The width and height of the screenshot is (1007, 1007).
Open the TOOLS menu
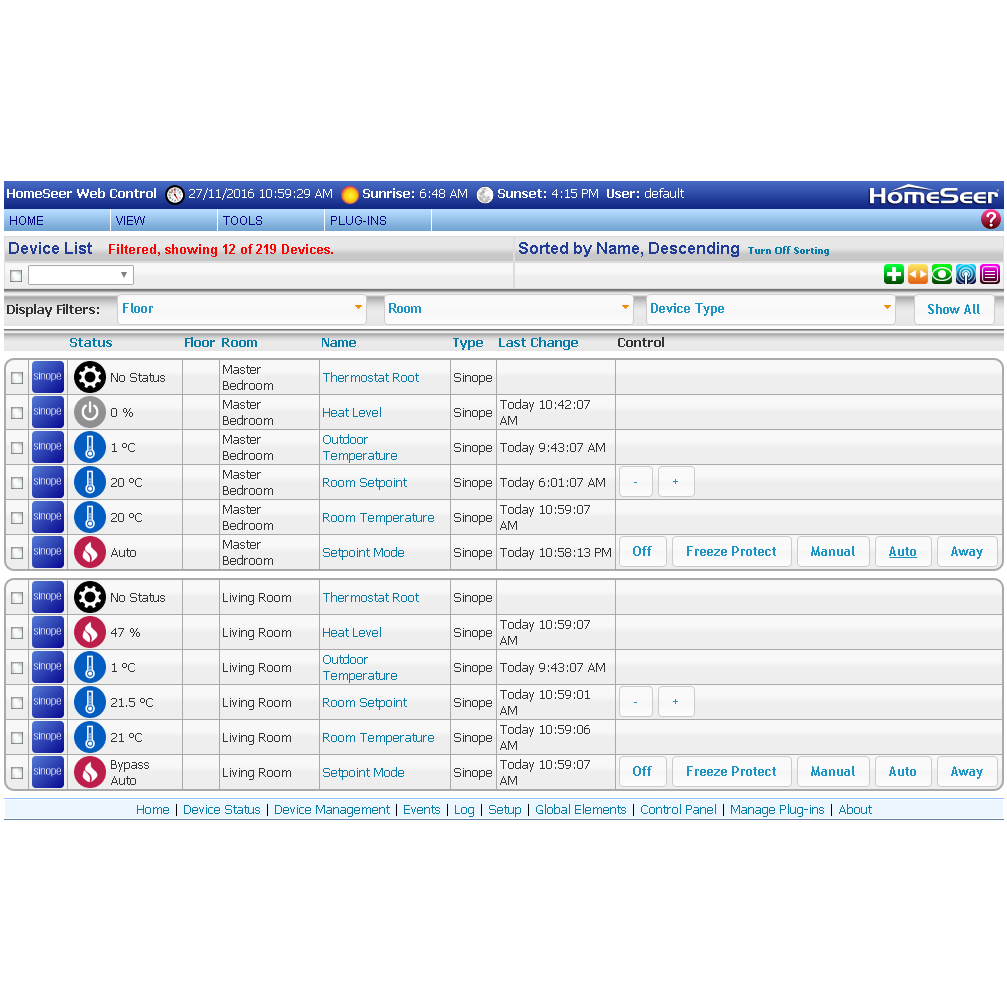(243, 220)
